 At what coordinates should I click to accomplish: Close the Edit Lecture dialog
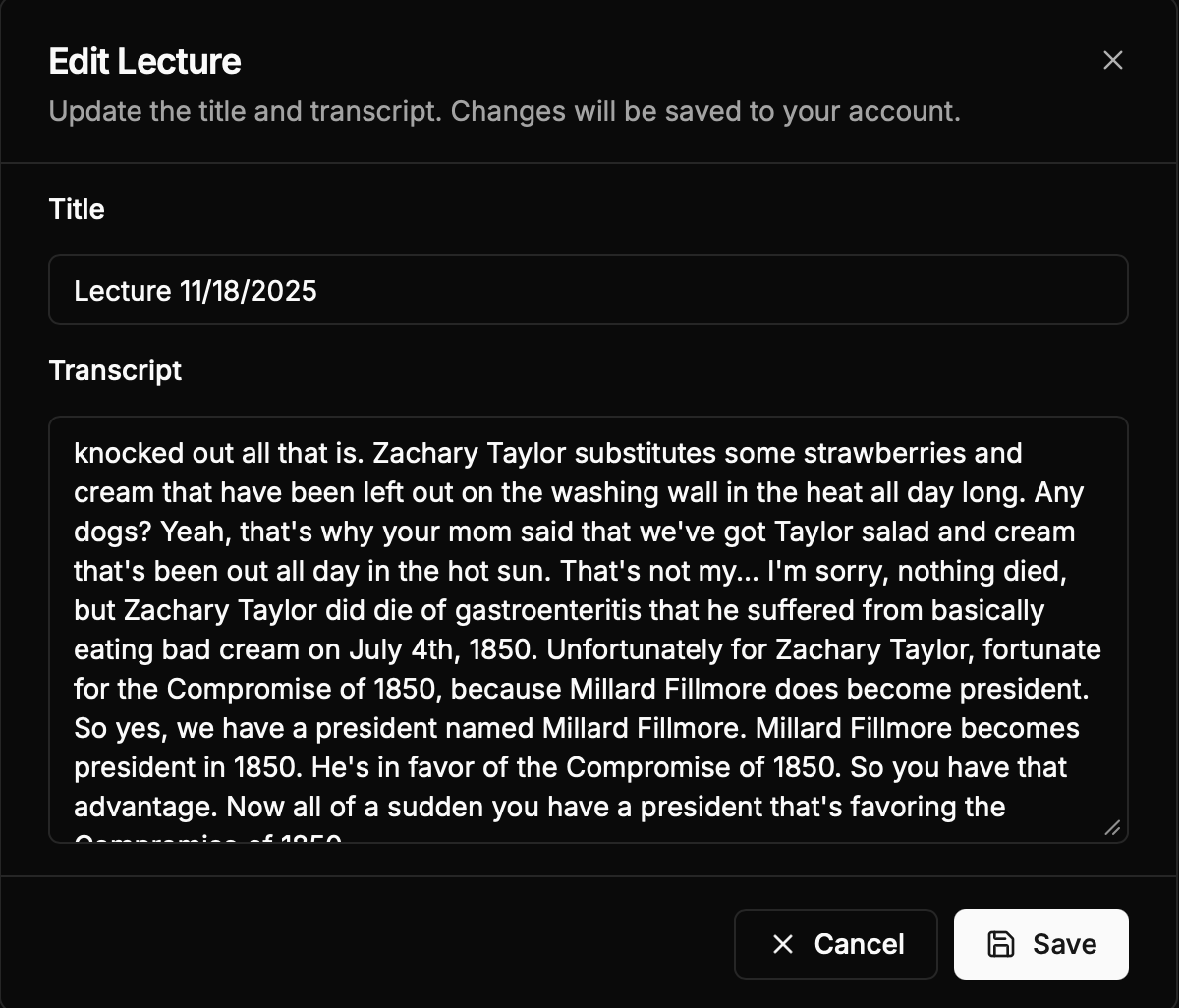coord(1112,60)
